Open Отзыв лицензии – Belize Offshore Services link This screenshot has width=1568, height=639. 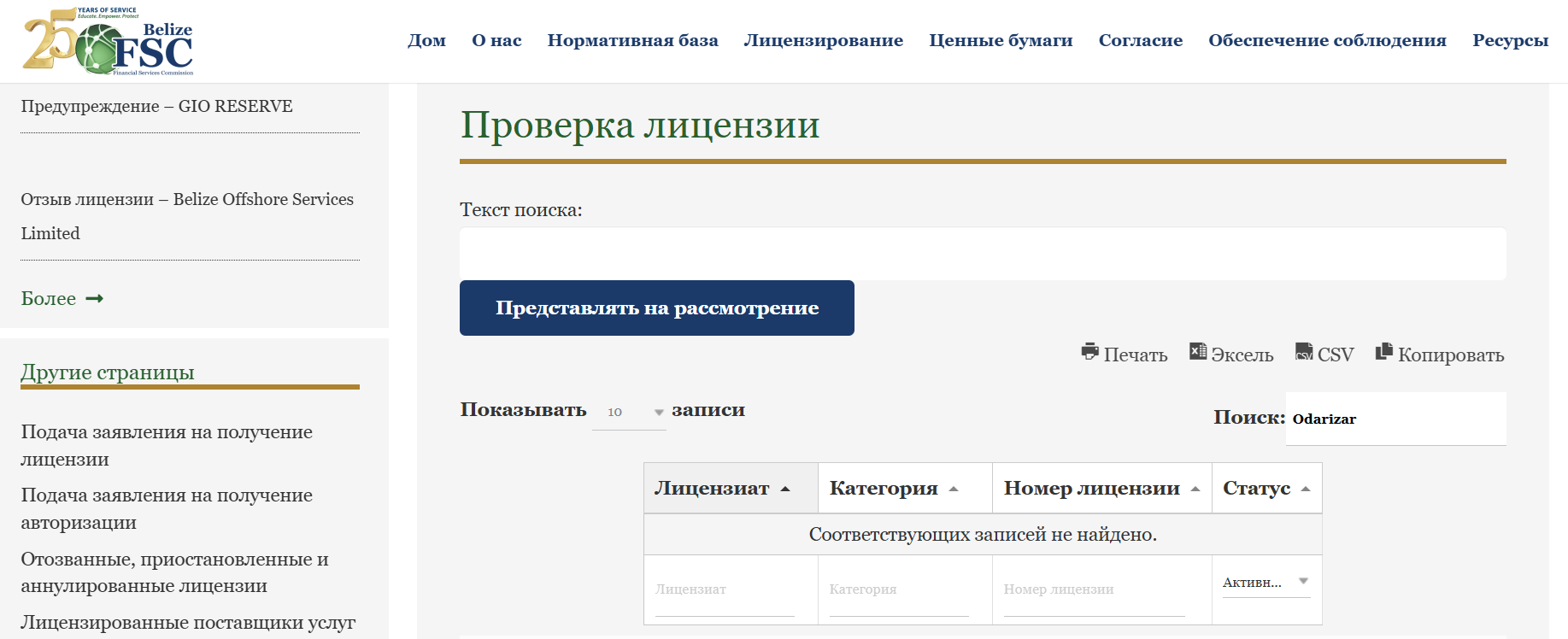187,216
